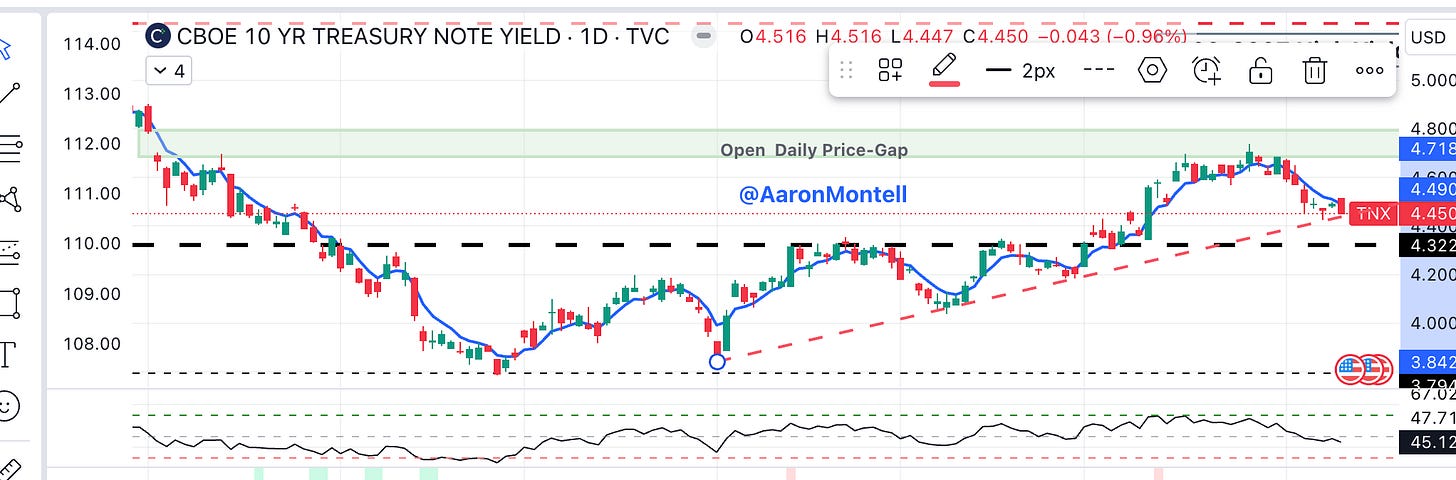Click the grey pill market status indicator
Image resolution: width=1456 pixels, height=480 pixels.
704,37
